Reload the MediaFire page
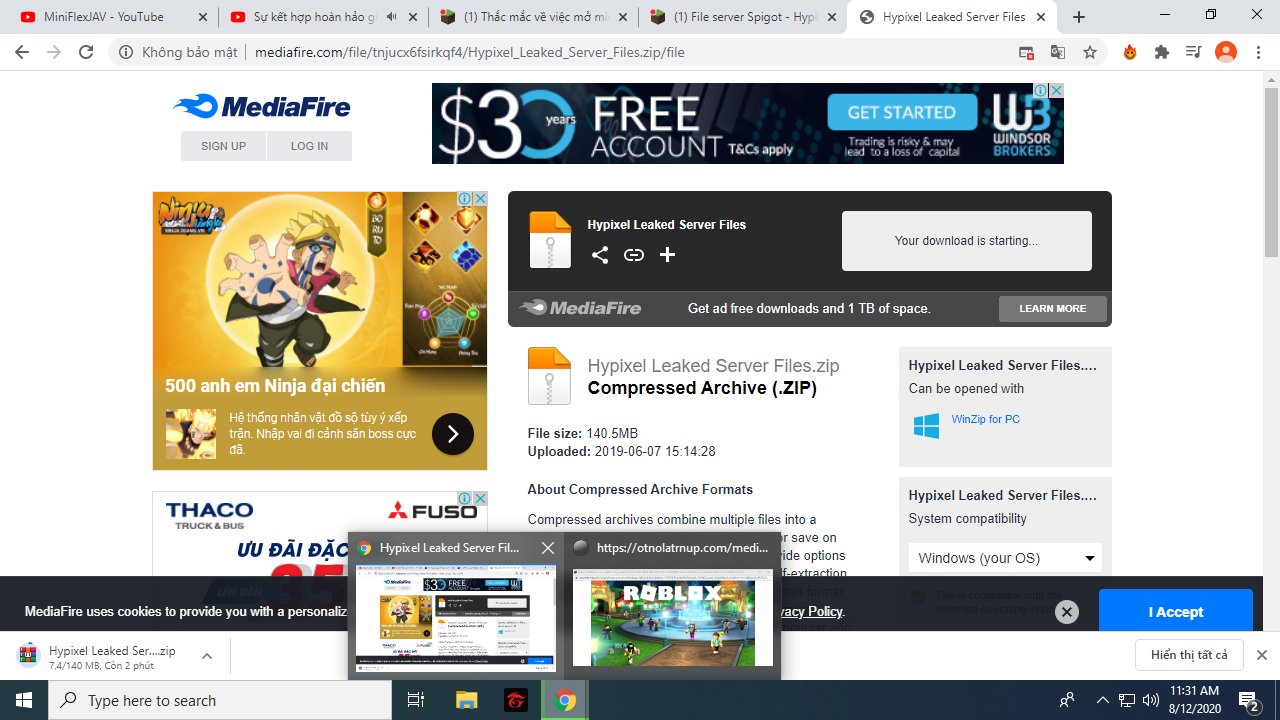Screen dimensions: 1280x720 [x=86, y=52]
